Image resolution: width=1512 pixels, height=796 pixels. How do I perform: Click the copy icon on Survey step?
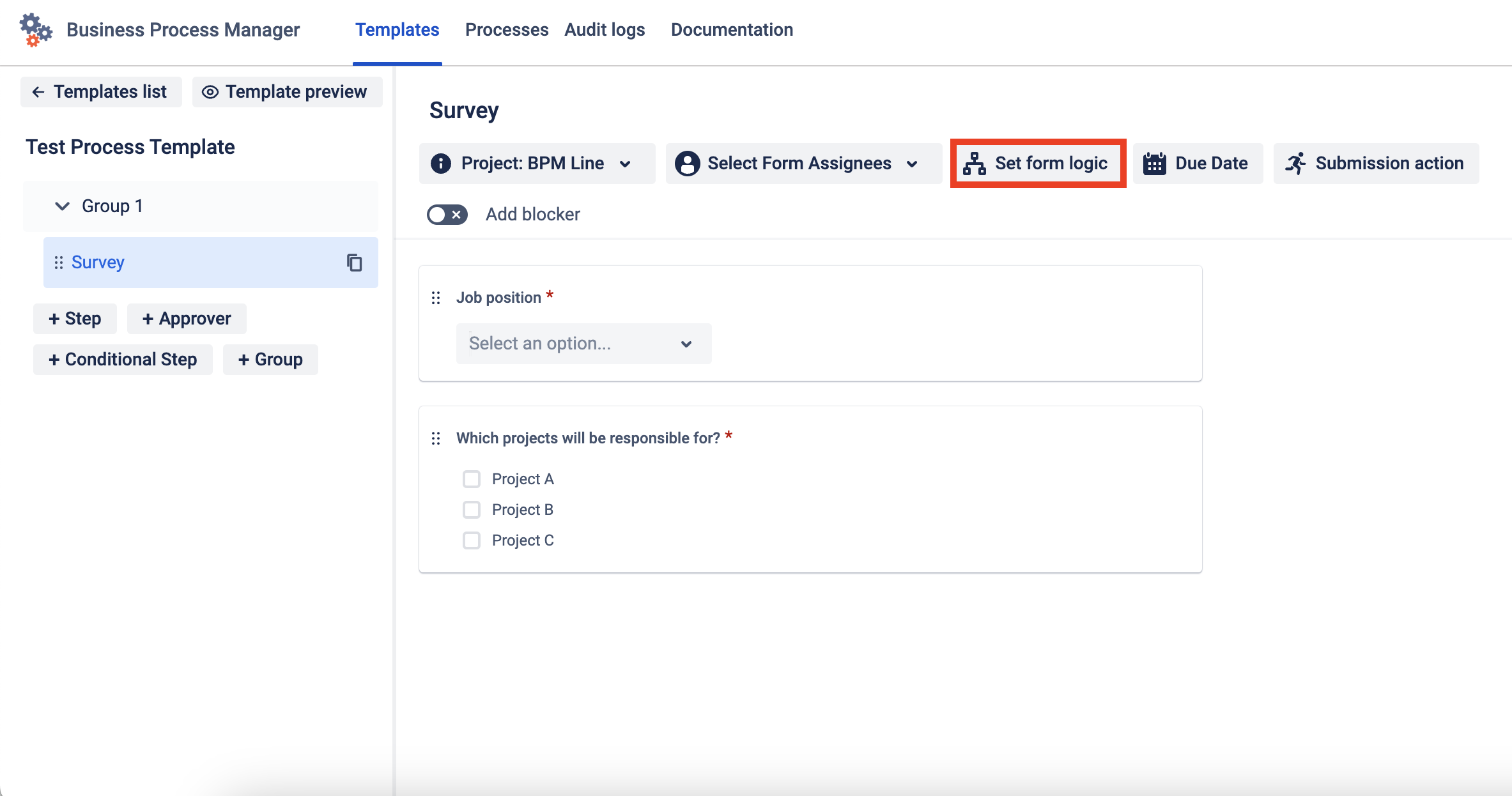354,263
